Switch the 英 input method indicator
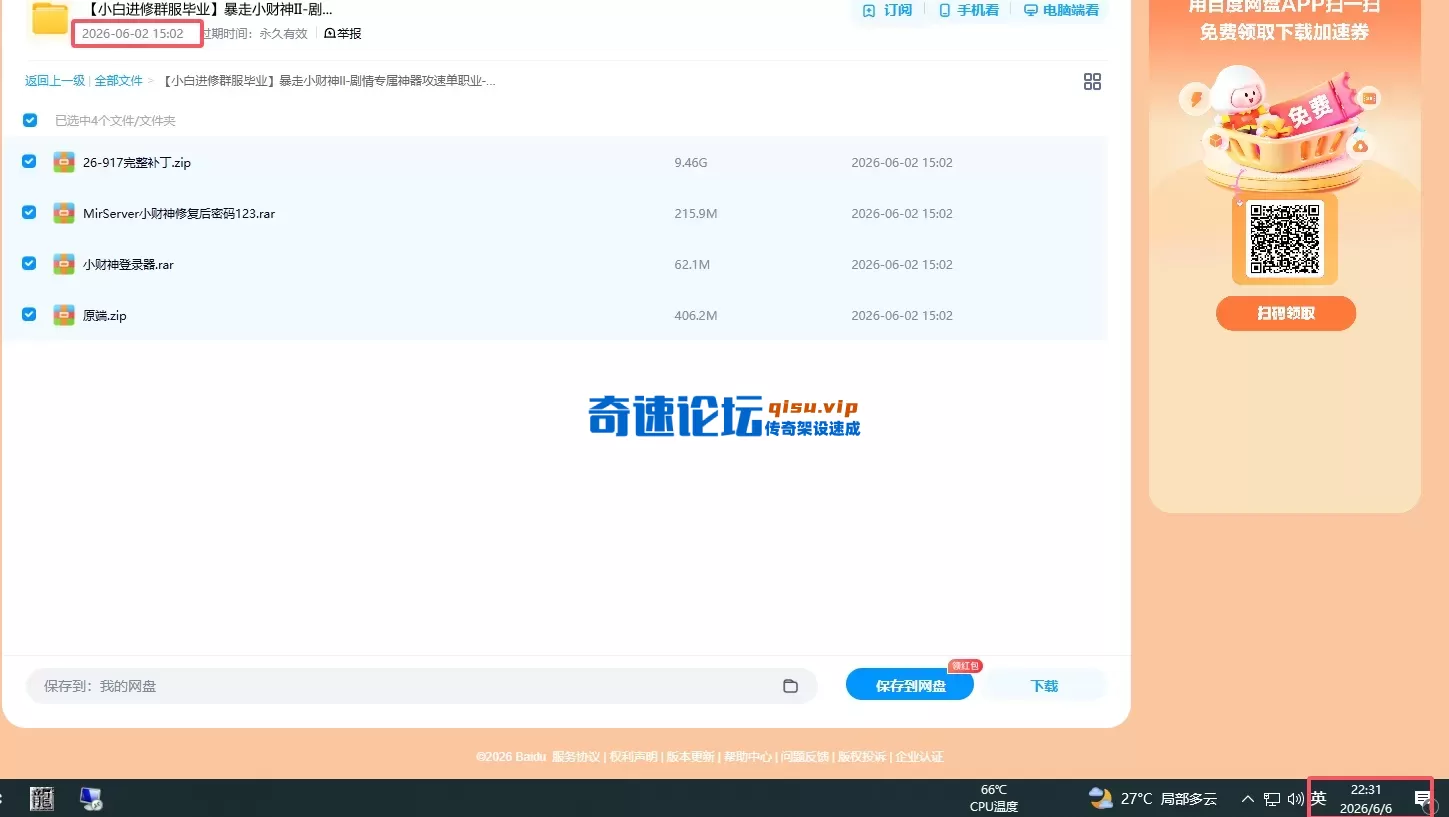 click(1319, 798)
